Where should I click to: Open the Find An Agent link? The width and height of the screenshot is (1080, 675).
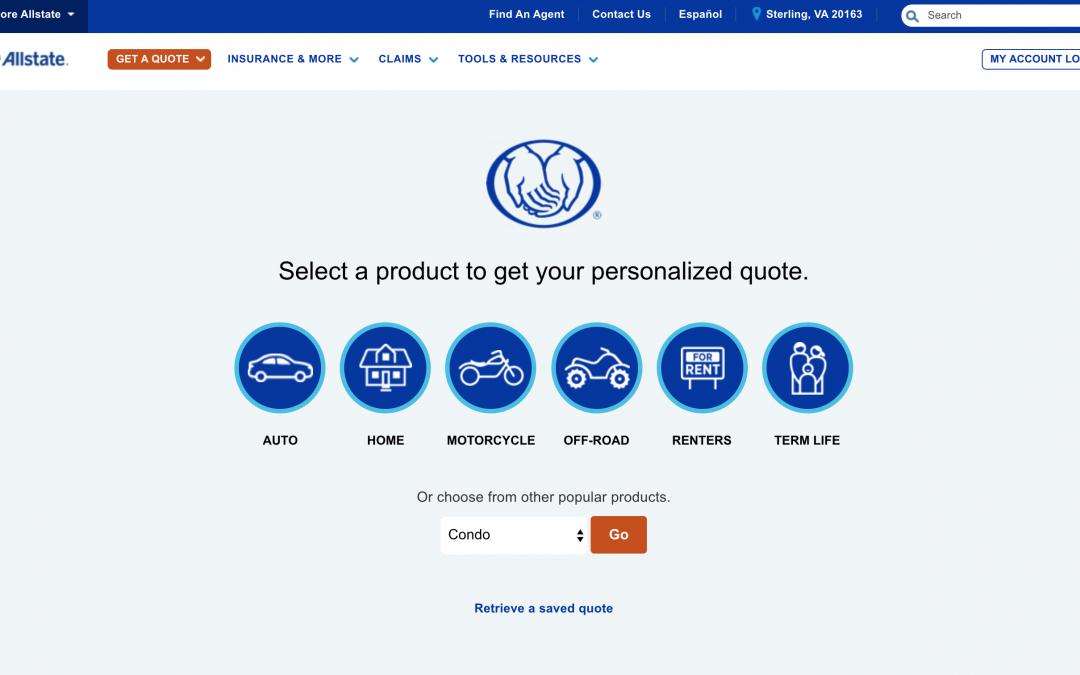click(526, 14)
